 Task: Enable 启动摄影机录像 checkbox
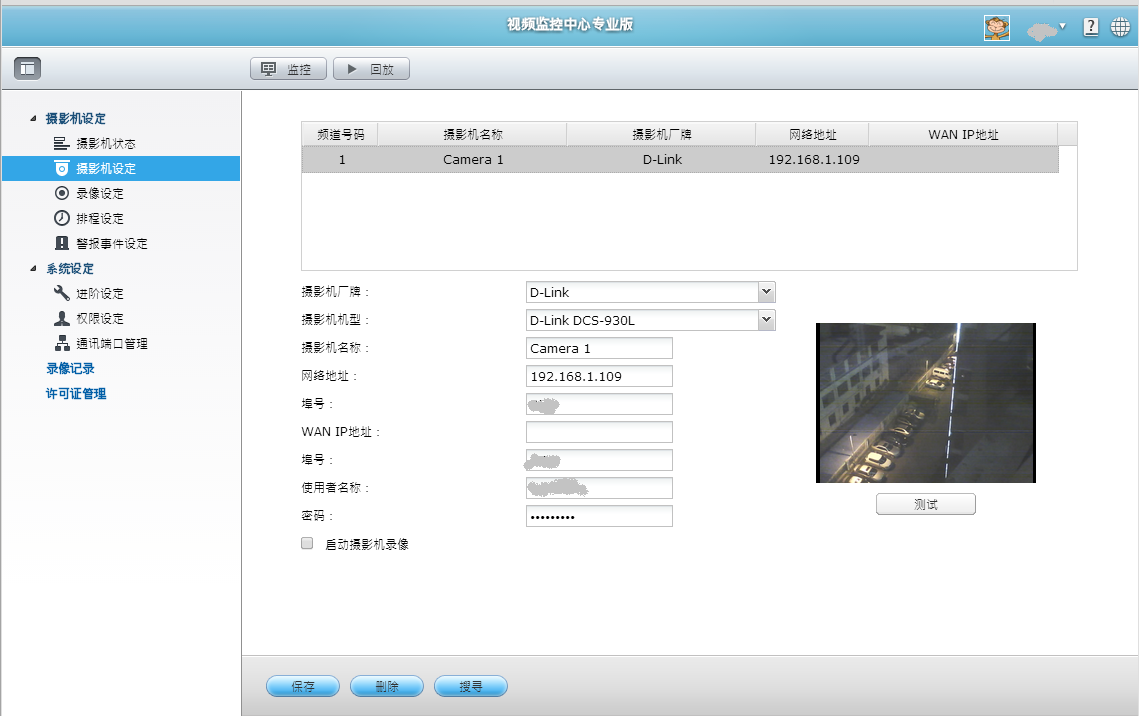coord(307,543)
